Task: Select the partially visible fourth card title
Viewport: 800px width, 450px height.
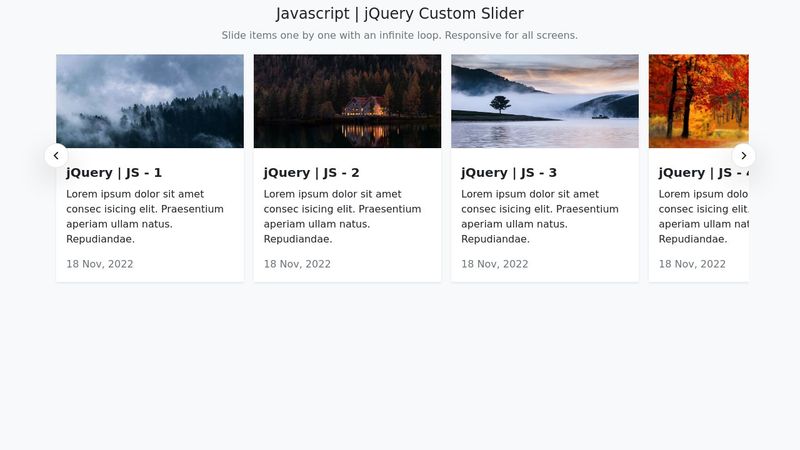Action: coord(704,173)
